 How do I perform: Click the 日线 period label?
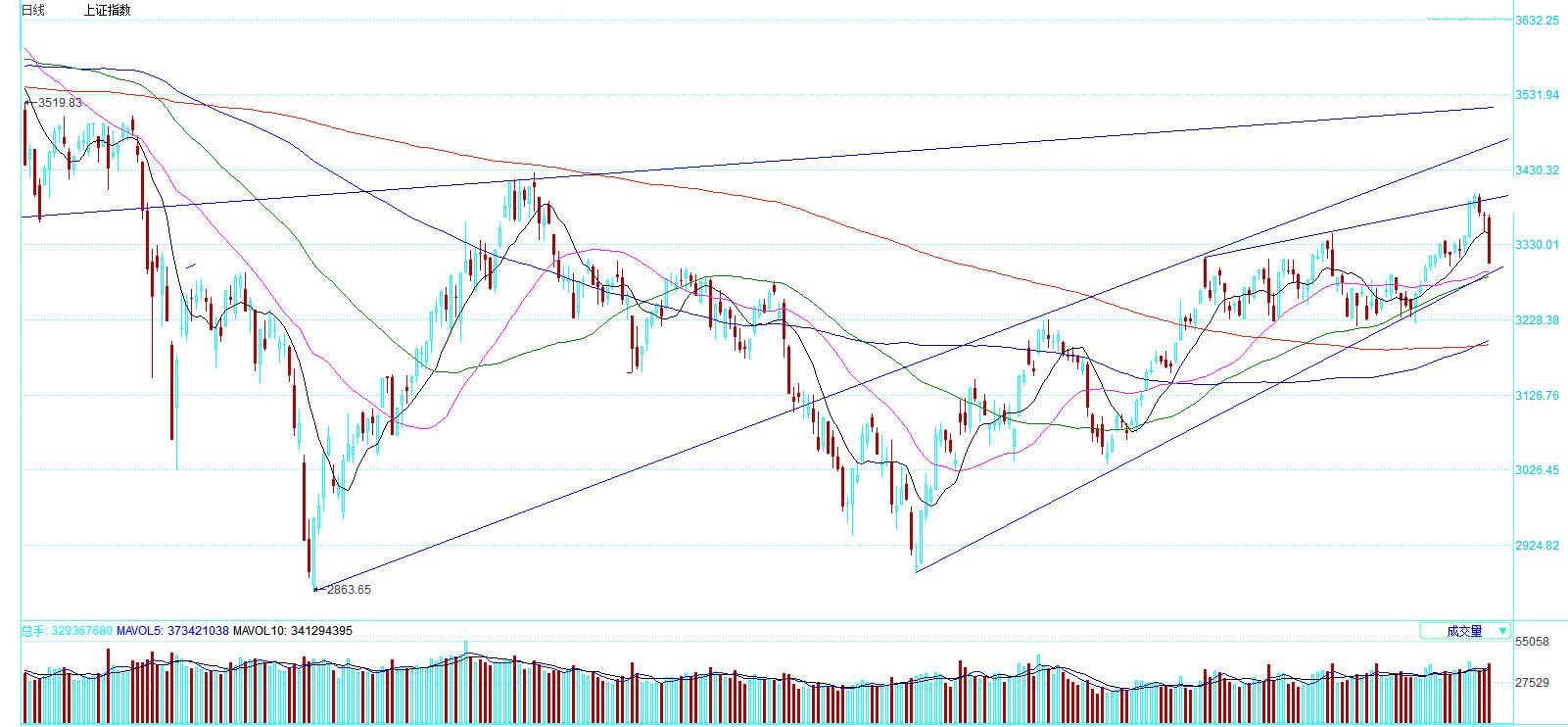pyautogui.click(x=32, y=10)
